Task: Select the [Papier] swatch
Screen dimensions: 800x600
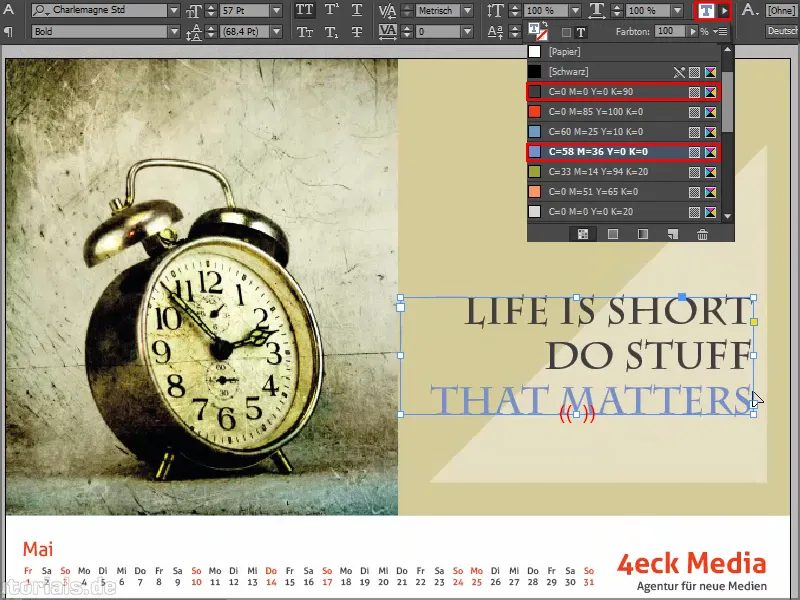Action: [x=623, y=52]
